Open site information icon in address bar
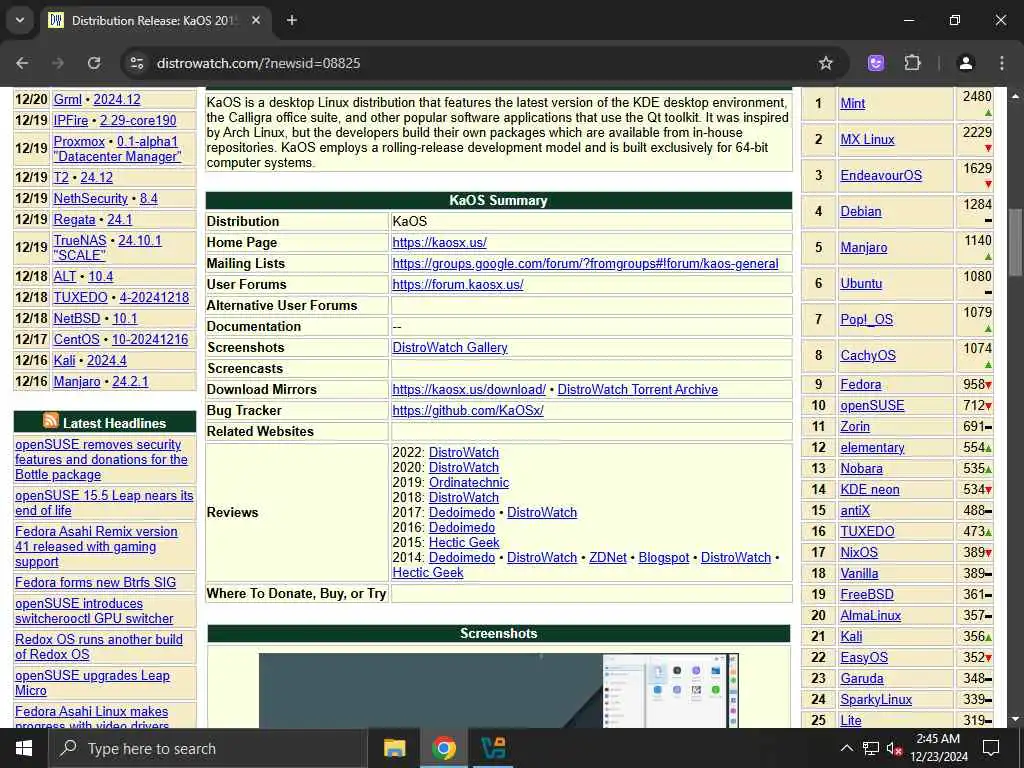The height and width of the screenshot is (768, 1024). (x=136, y=63)
